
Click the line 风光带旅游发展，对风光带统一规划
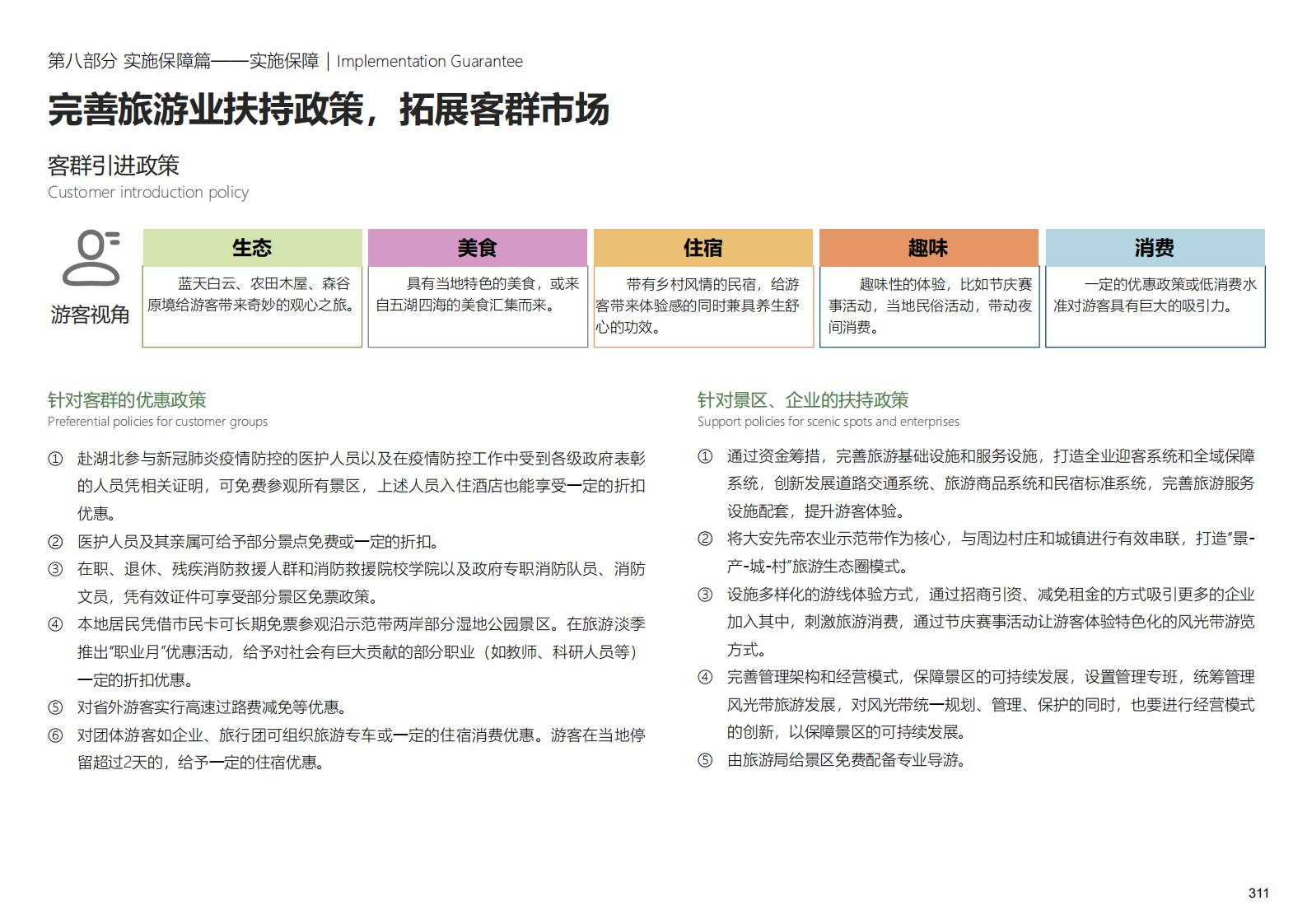(991, 705)
